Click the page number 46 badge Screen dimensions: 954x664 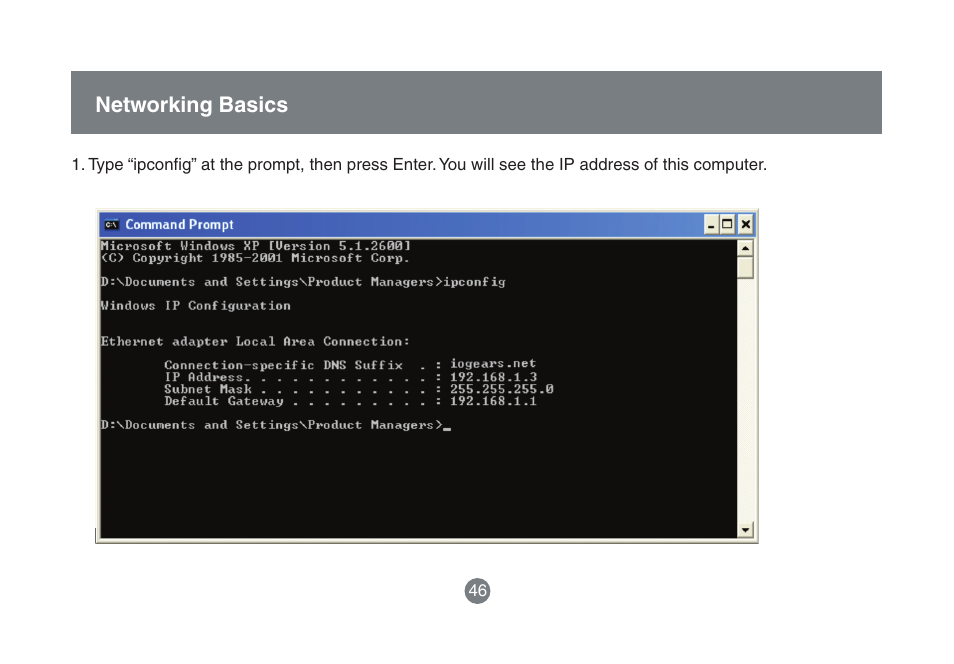pos(478,591)
